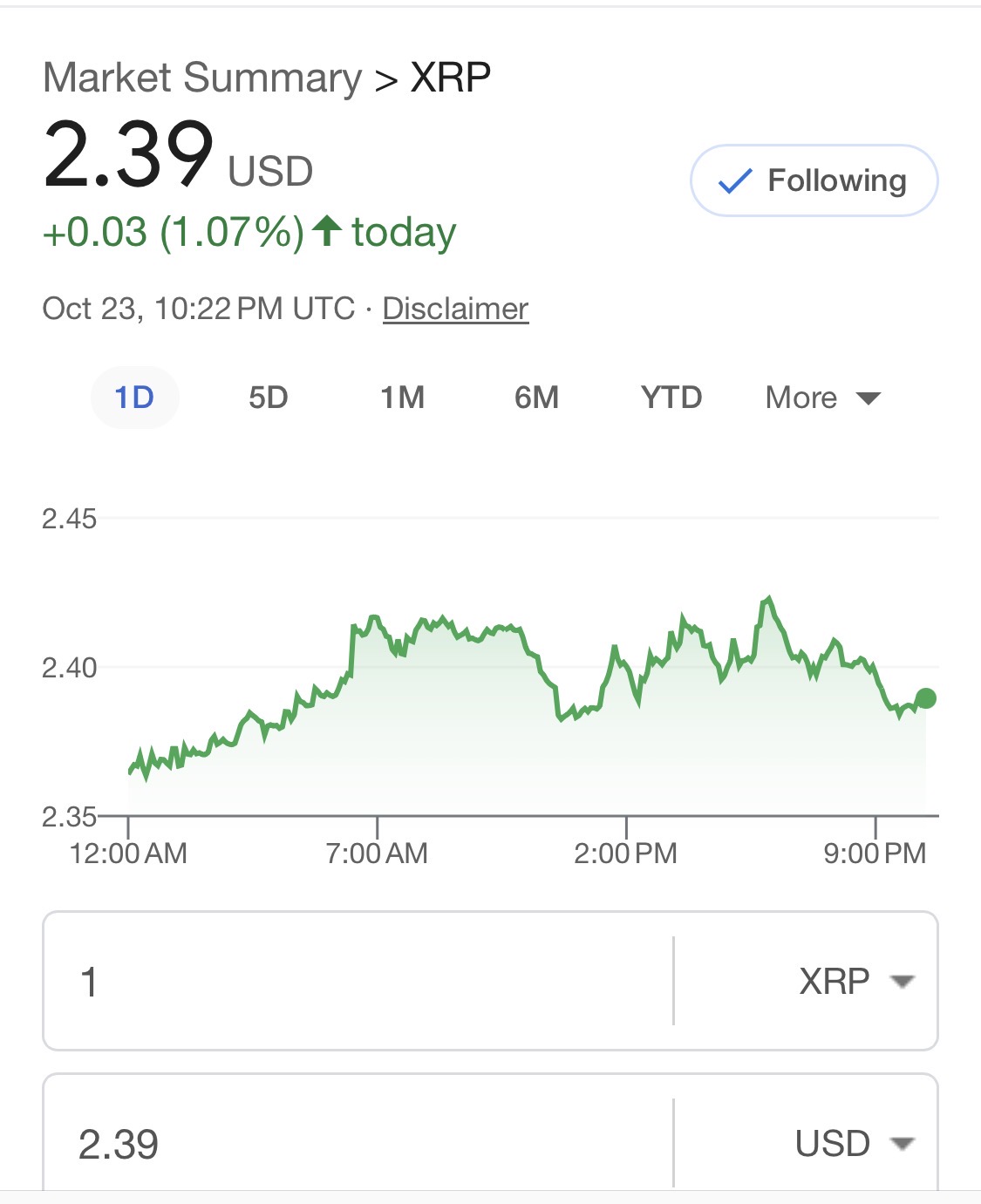981x1204 pixels.
Task: Click the More dropdown arrow icon
Action: point(868,398)
